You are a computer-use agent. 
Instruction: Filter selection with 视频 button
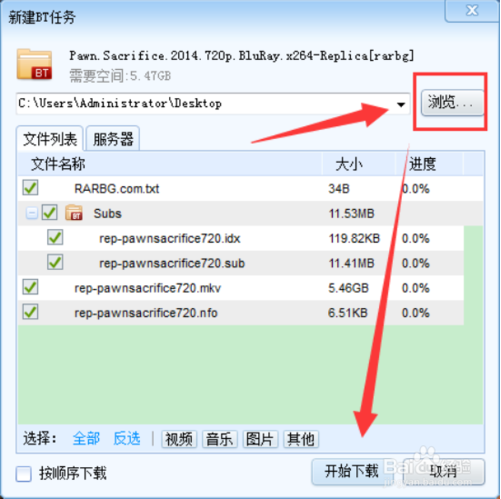click(x=179, y=439)
